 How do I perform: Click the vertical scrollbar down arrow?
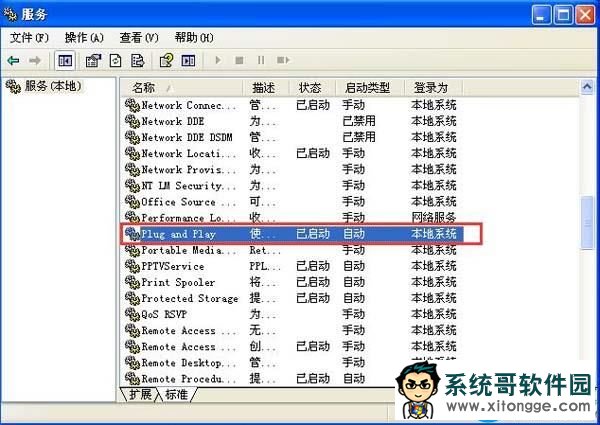coord(588,379)
